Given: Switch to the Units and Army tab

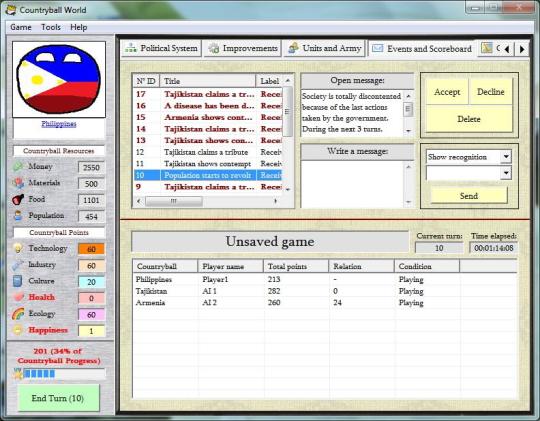Looking at the screenshot, I should [x=325, y=48].
